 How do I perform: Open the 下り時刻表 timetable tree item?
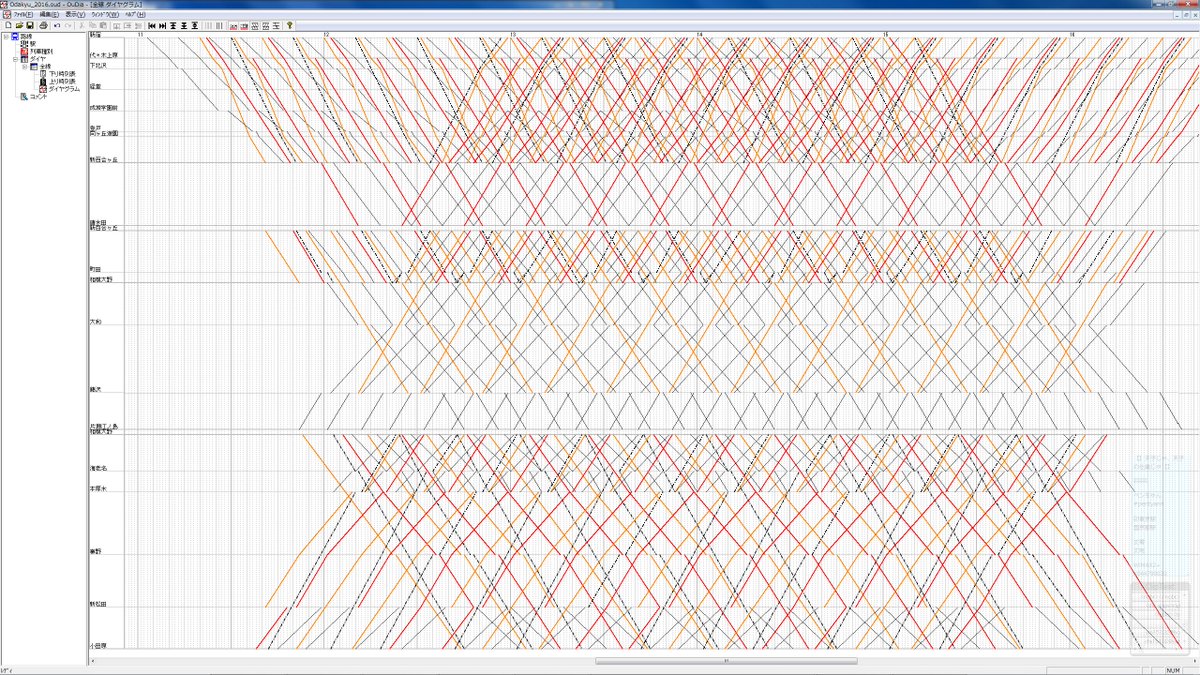[62, 74]
